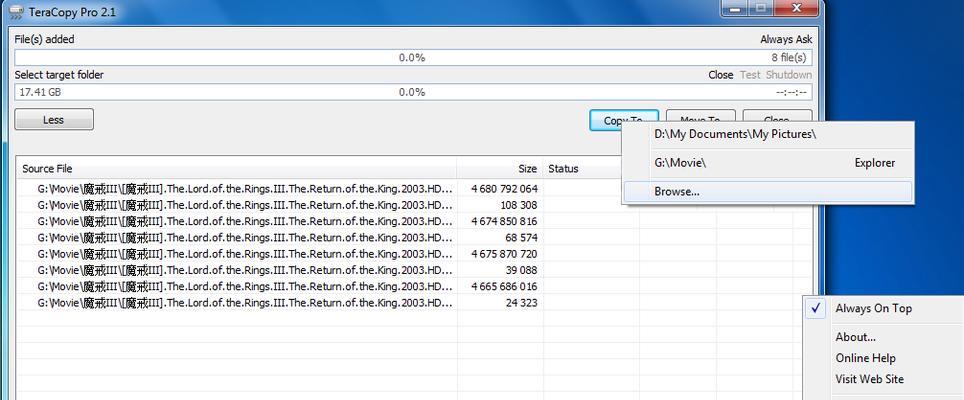Click the Shutdown option
The image size is (964, 400).
[789, 75]
